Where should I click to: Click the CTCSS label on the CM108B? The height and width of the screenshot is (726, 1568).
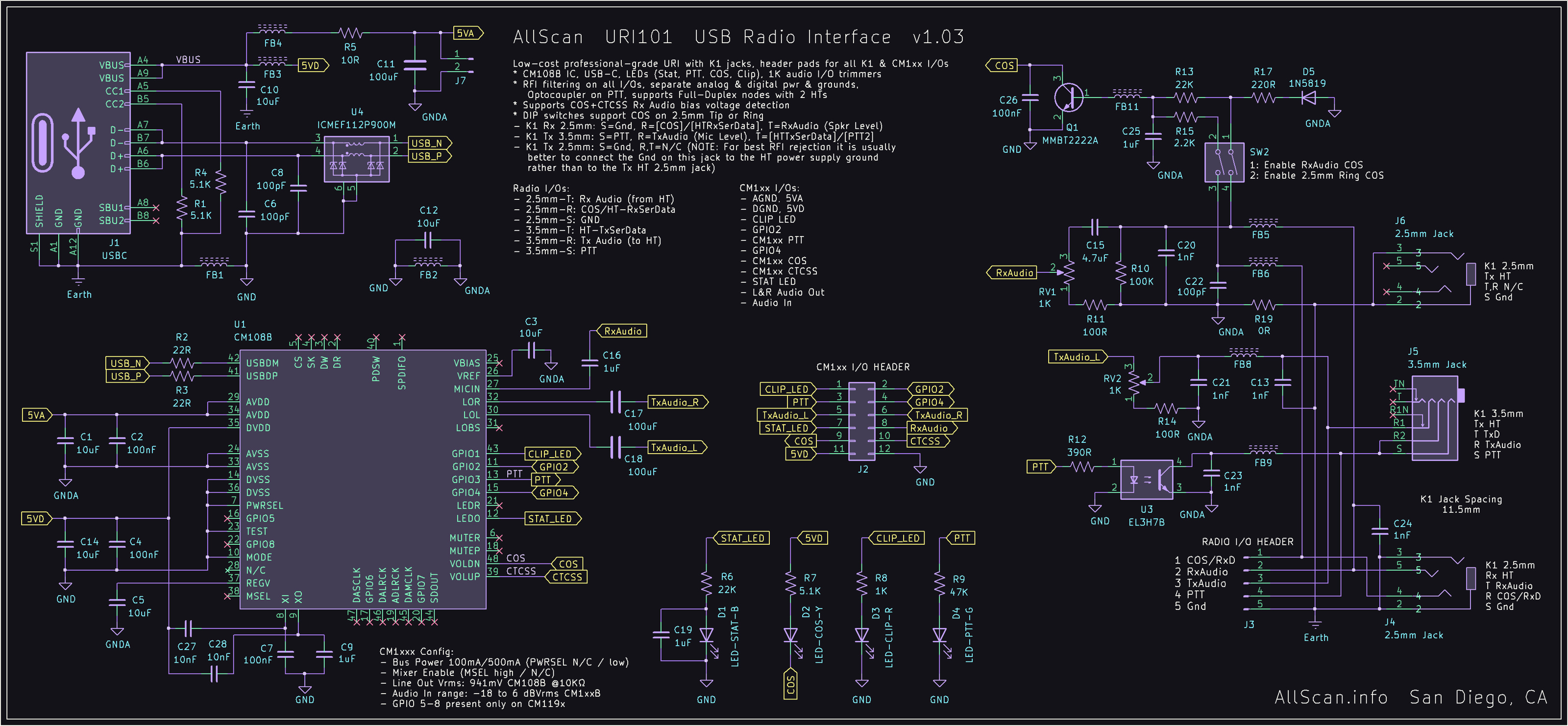click(566, 577)
